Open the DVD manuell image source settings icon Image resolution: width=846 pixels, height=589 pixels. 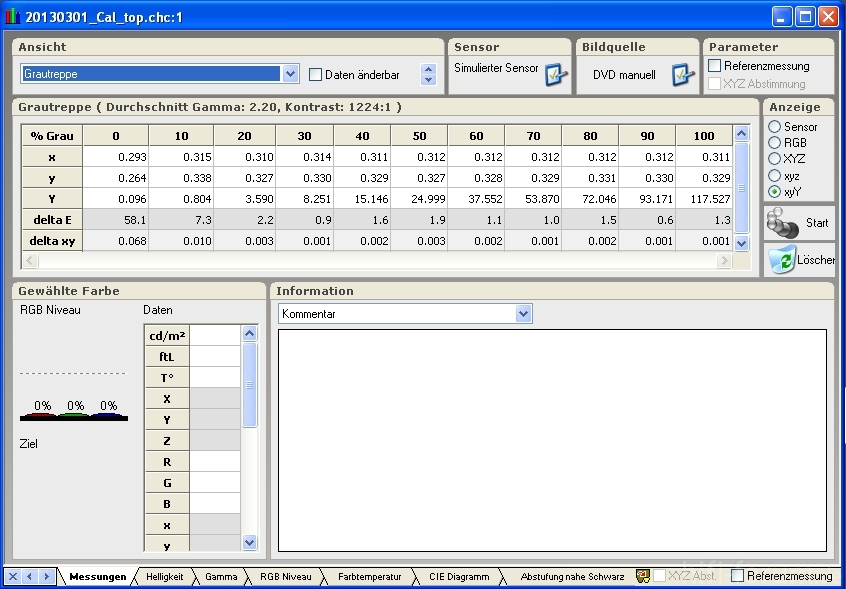pyautogui.click(x=683, y=75)
